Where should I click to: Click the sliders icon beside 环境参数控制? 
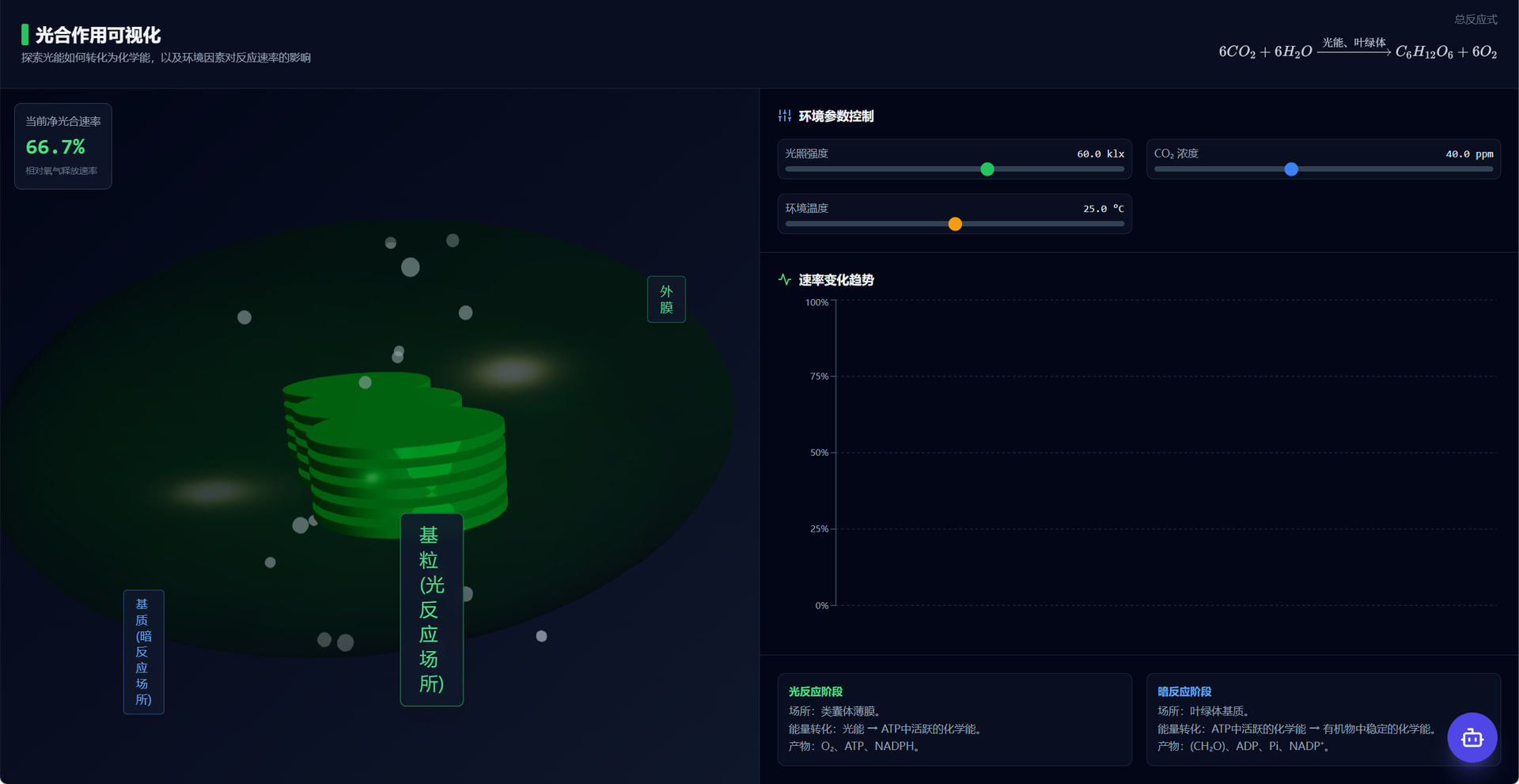(784, 116)
